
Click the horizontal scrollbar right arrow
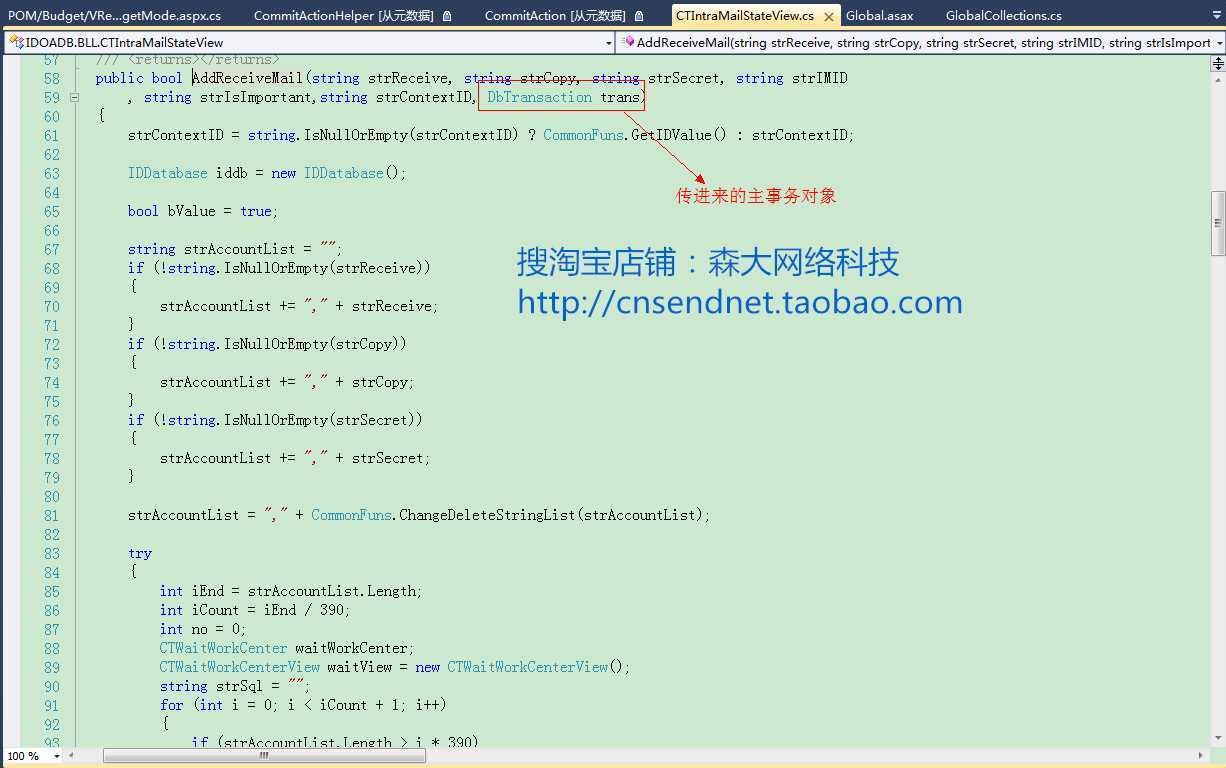coord(1201,756)
